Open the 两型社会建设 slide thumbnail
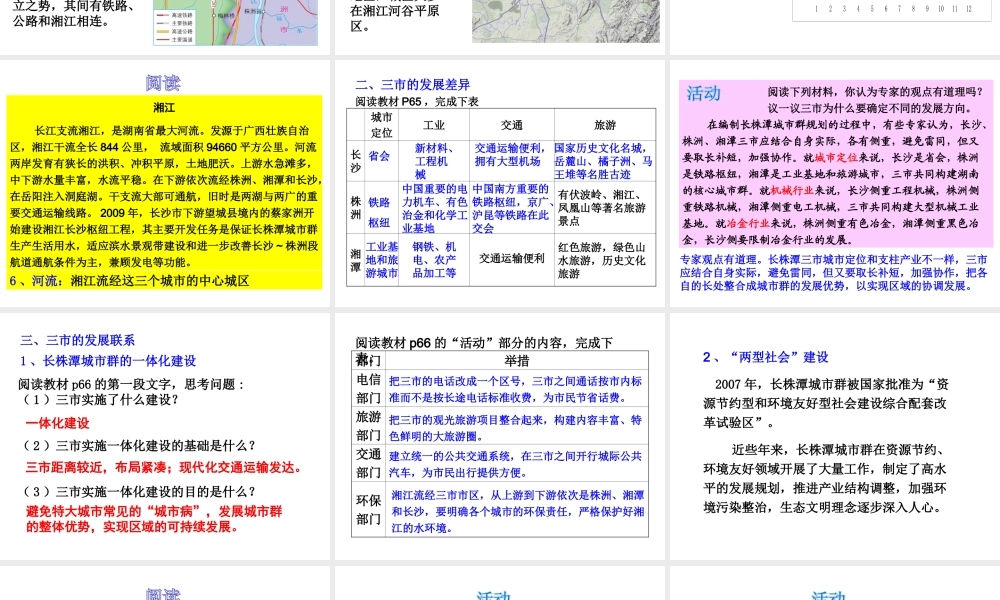The image size is (1000, 600). click(x=835, y=436)
